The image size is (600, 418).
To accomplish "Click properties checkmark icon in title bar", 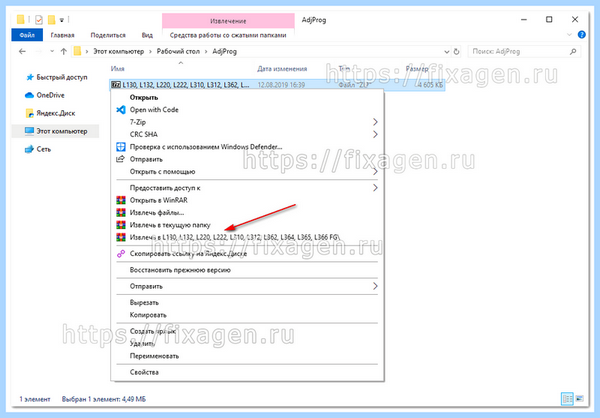I will 39,20.
